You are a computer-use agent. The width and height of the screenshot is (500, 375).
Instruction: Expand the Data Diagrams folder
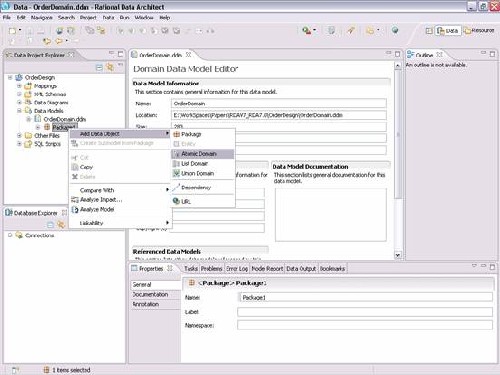coord(19,102)
